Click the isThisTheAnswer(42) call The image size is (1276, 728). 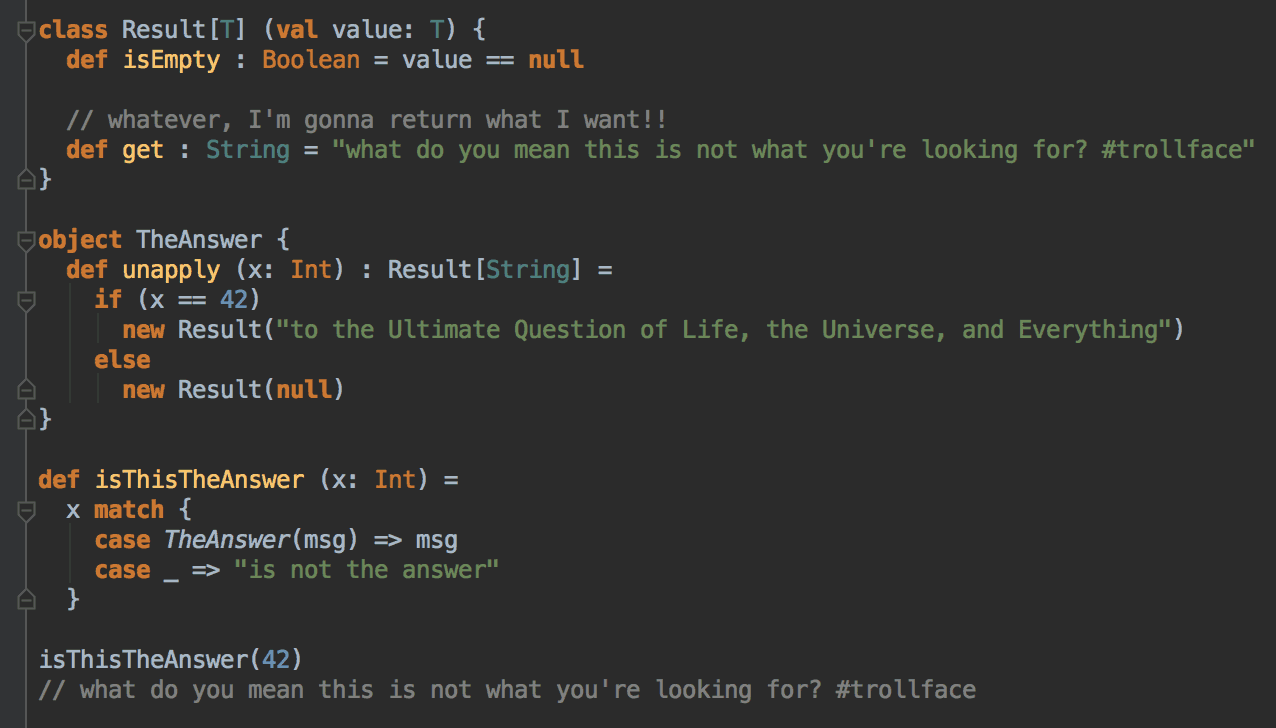pos(170,660)
